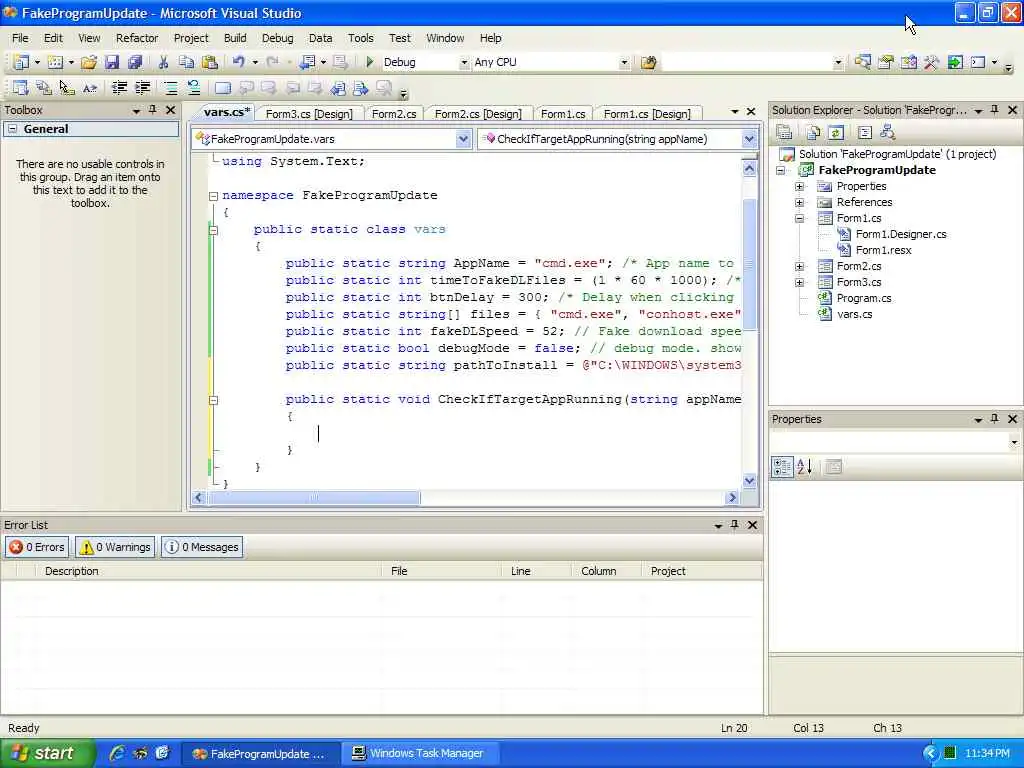The height and width of the screenshot is (768, 1024).
Task: Collapse the namespace FakeProgramUpdate code block
Action: [x=213, y=196]
